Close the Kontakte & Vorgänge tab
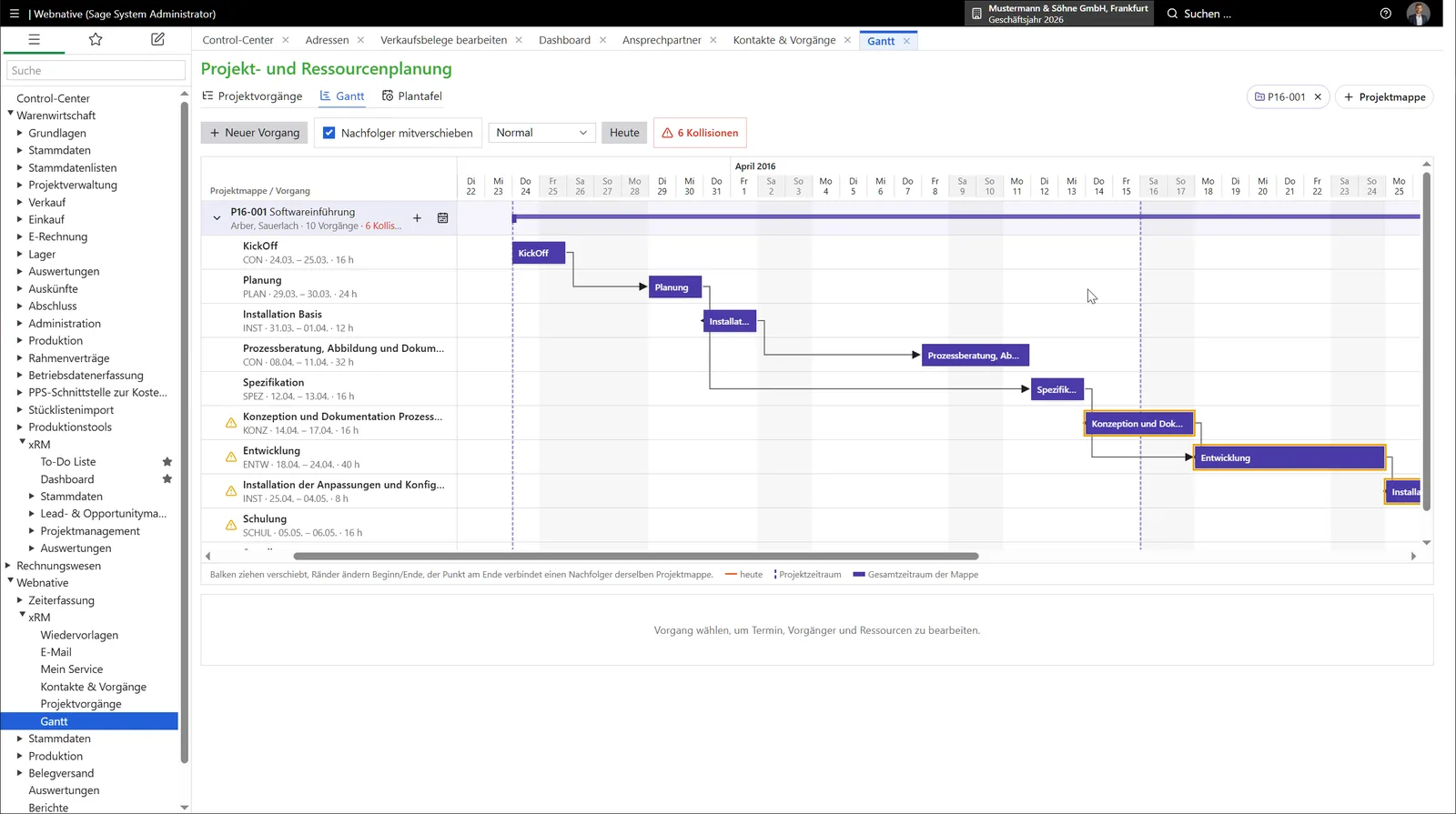Image resolution: width=1456 pixels, height=814 pixels. coord(847,40)
